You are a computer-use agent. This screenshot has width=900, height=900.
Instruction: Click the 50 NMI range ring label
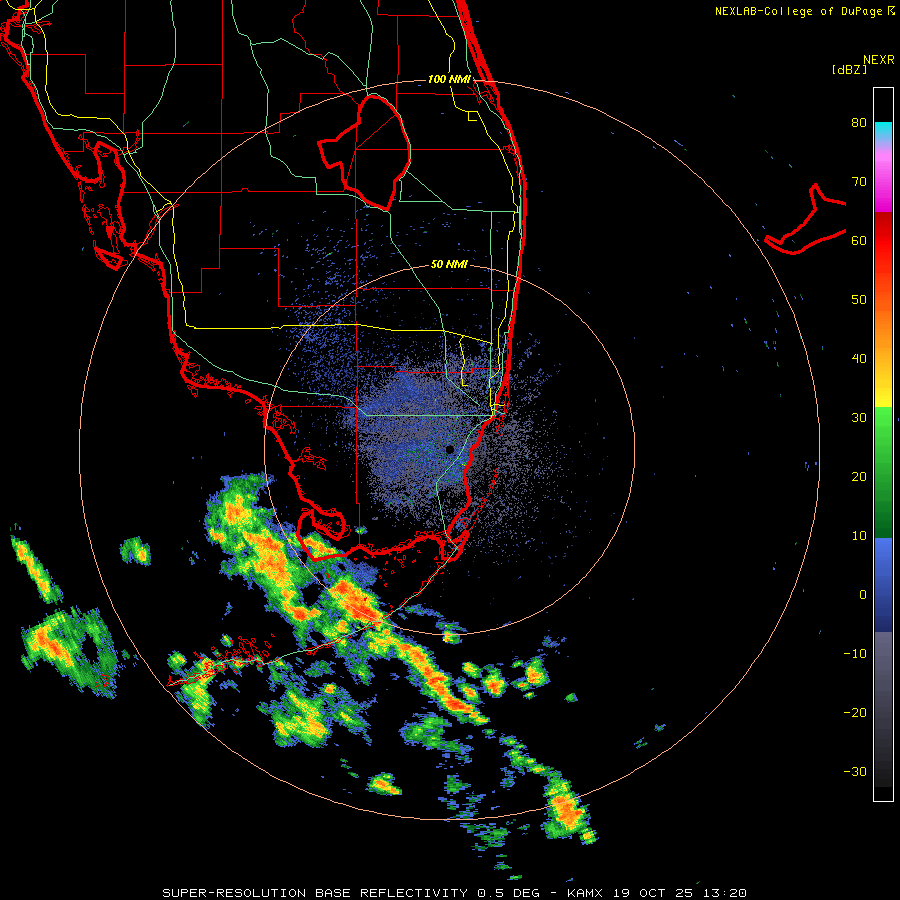tap(449, 265)
